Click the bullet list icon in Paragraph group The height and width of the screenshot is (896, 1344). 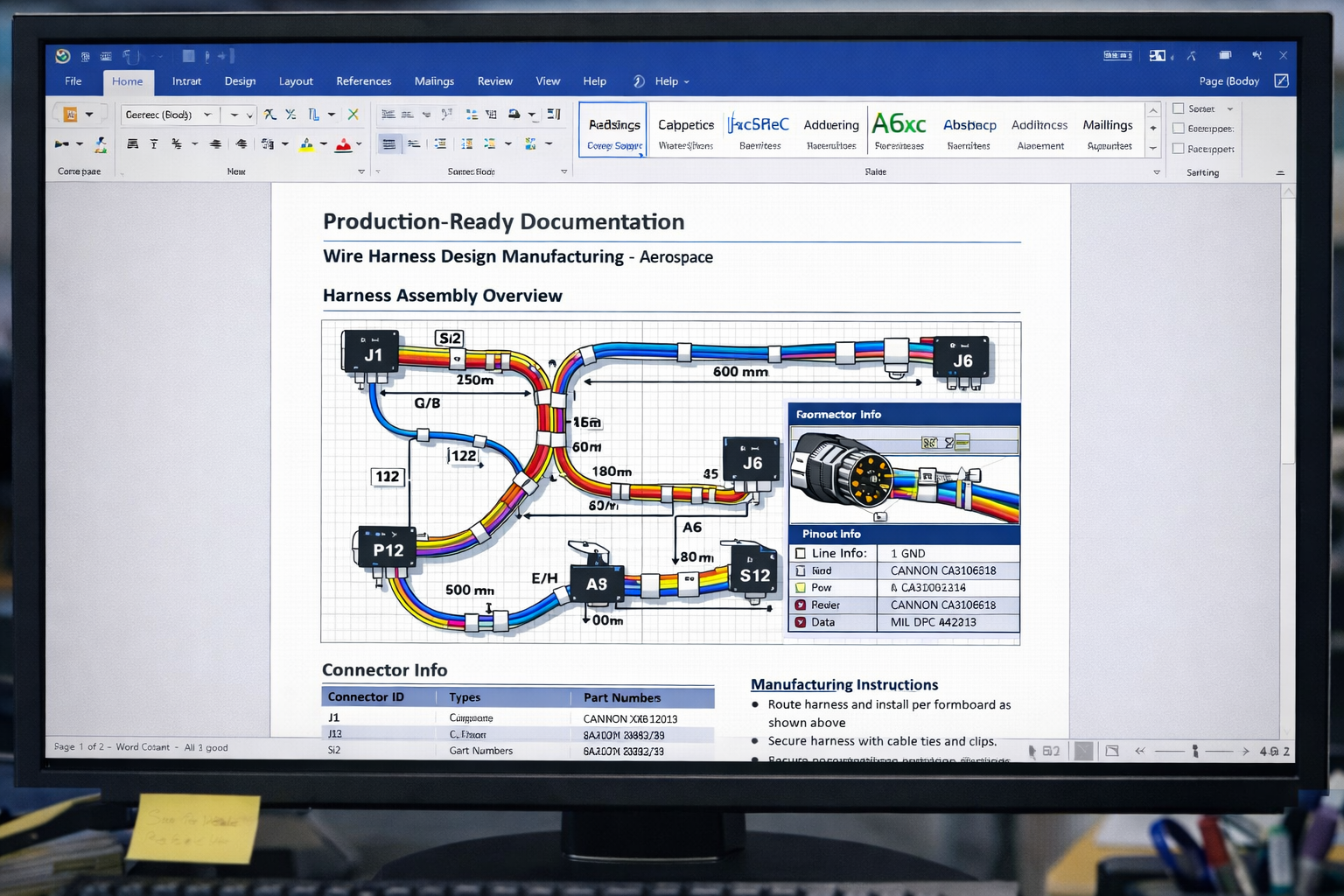pyautogui.click(x=388, y=115)
